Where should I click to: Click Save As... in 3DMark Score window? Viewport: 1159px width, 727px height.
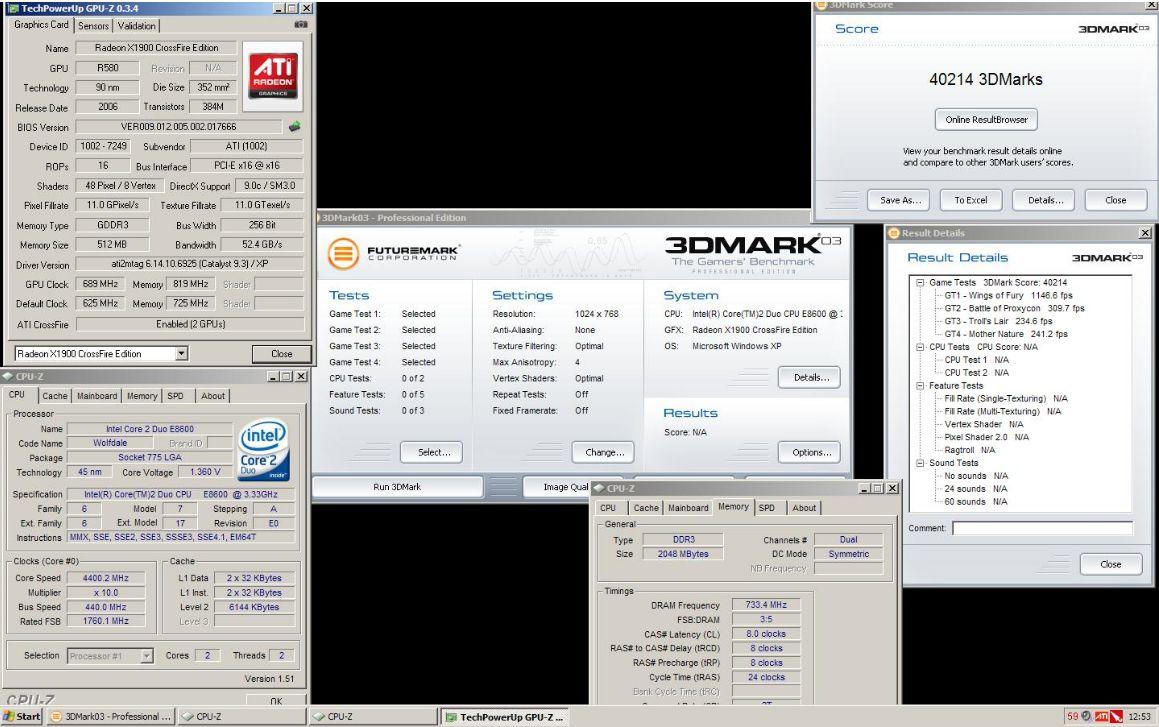pos(900,200)
